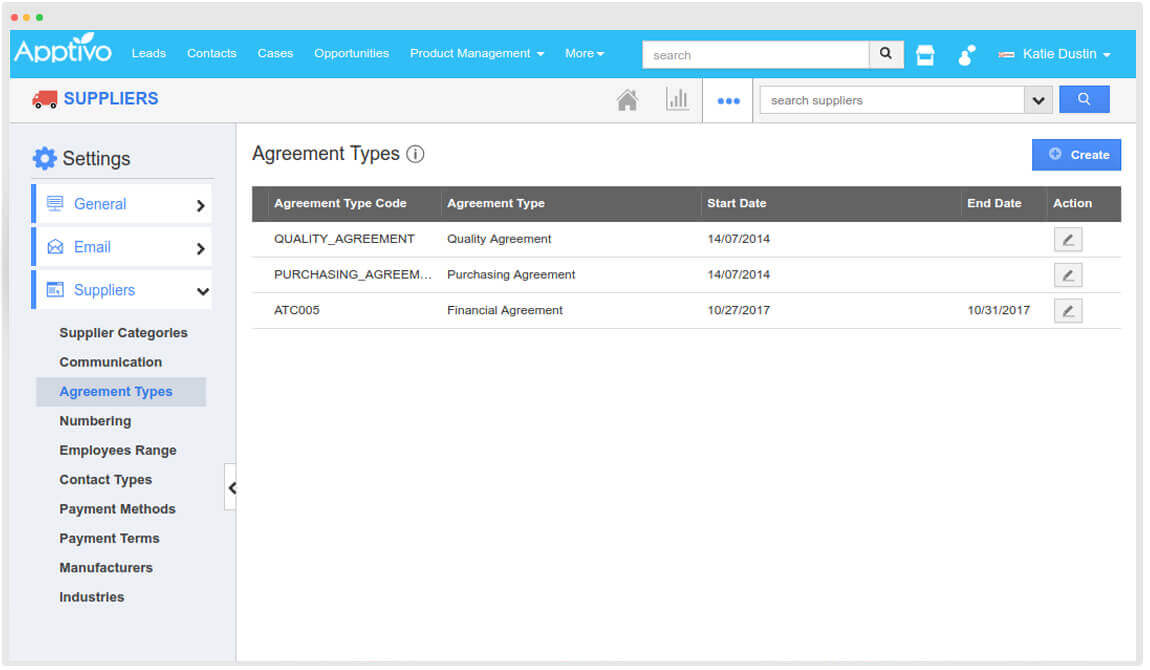Collapse the Suppliers settings section chevron

[x=205, y=290]
